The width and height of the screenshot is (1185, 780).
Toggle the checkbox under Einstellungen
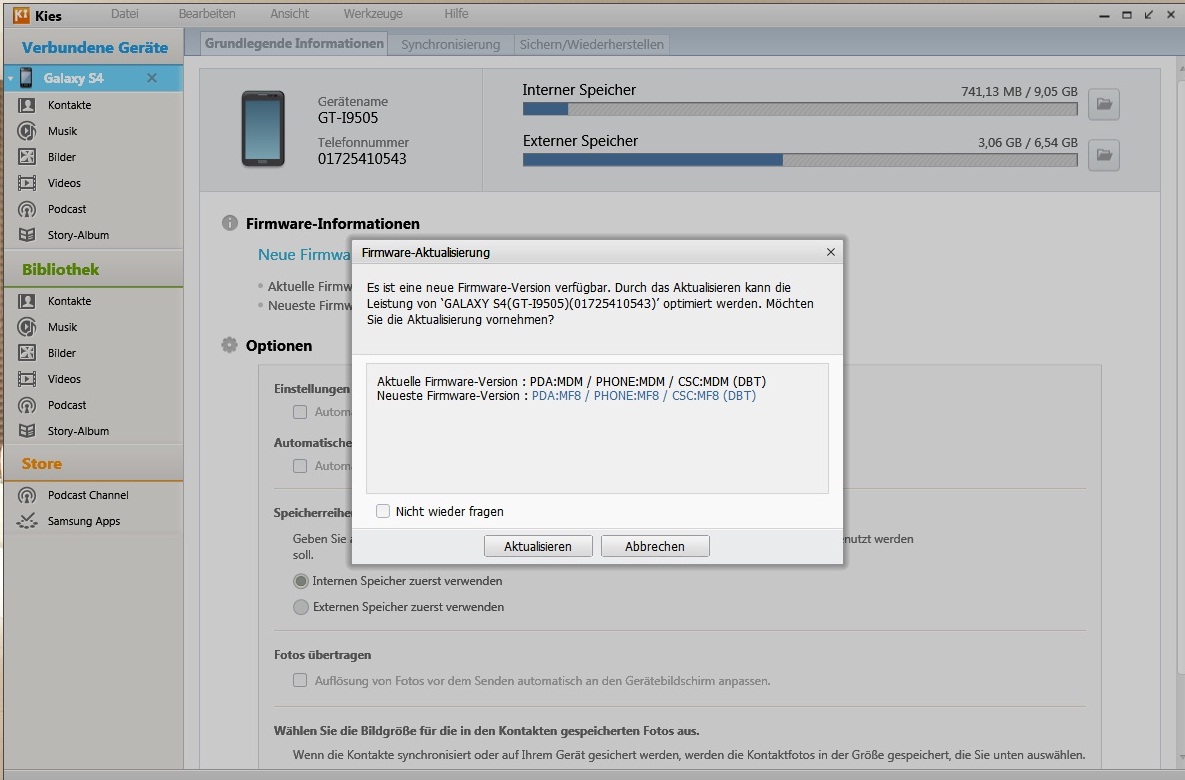tap(300, 412)
